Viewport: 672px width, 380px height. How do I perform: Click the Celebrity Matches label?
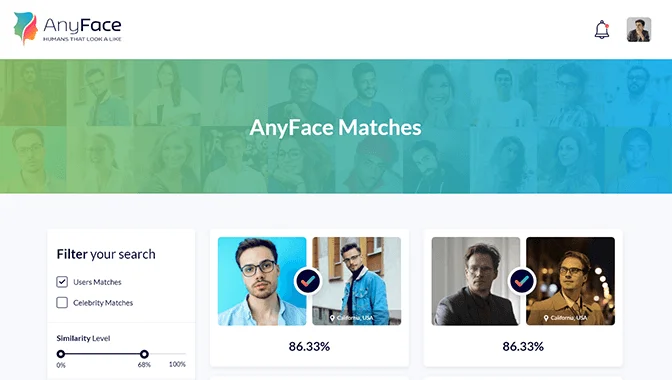103,303
